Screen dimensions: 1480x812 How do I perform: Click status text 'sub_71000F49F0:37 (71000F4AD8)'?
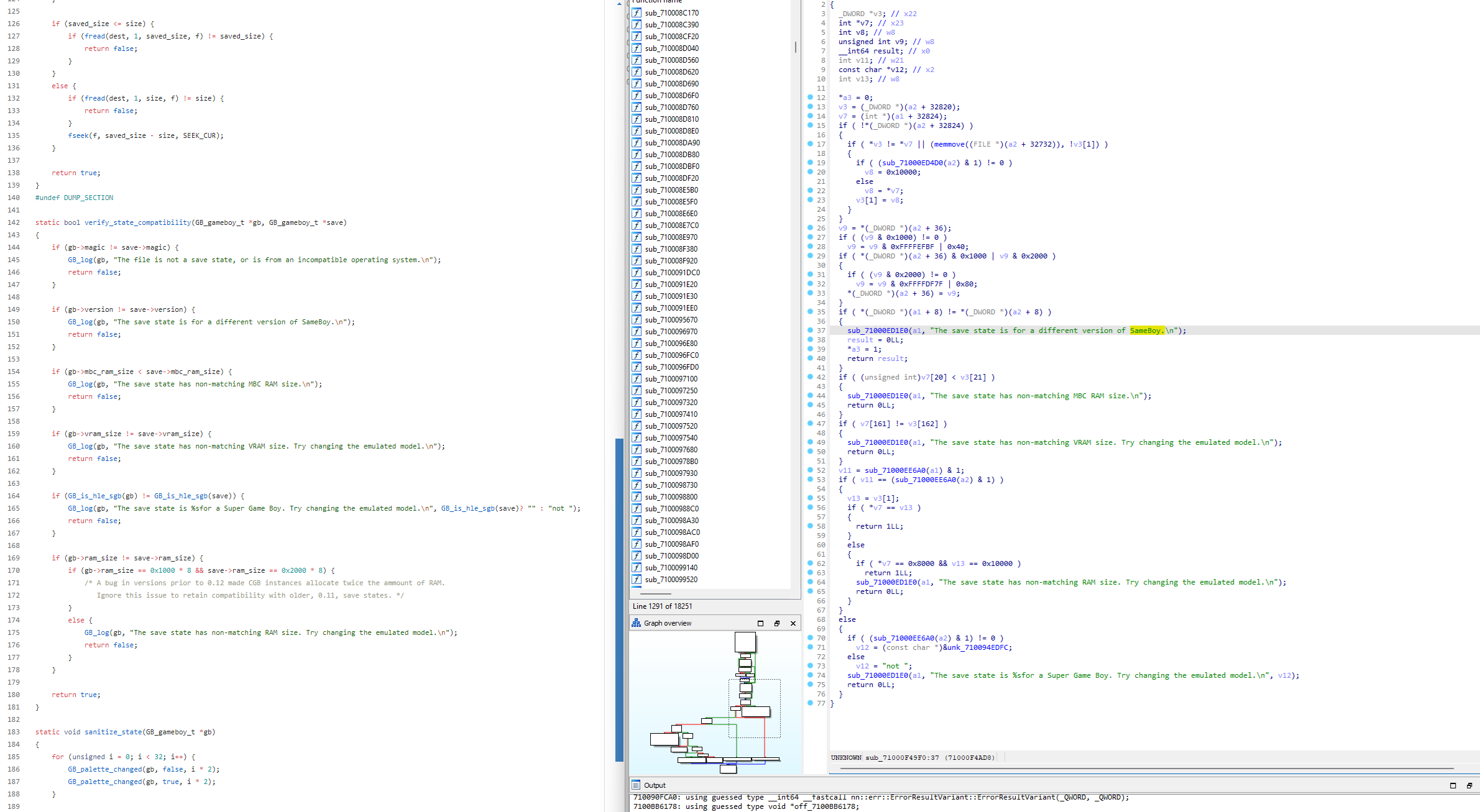pyautogui.click(x=930, y=757)
